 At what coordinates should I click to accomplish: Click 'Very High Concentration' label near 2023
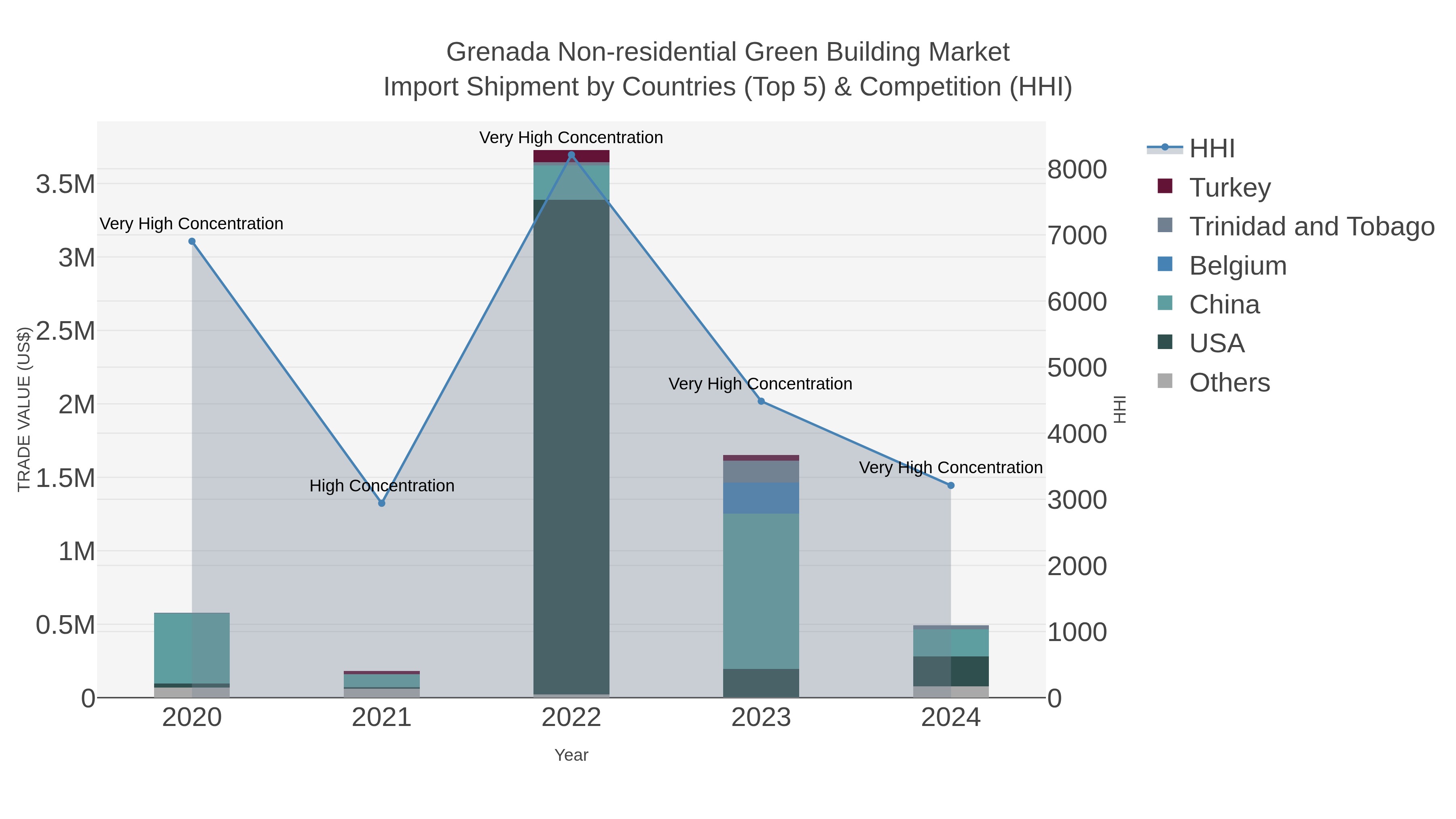(x=760, y=384)
